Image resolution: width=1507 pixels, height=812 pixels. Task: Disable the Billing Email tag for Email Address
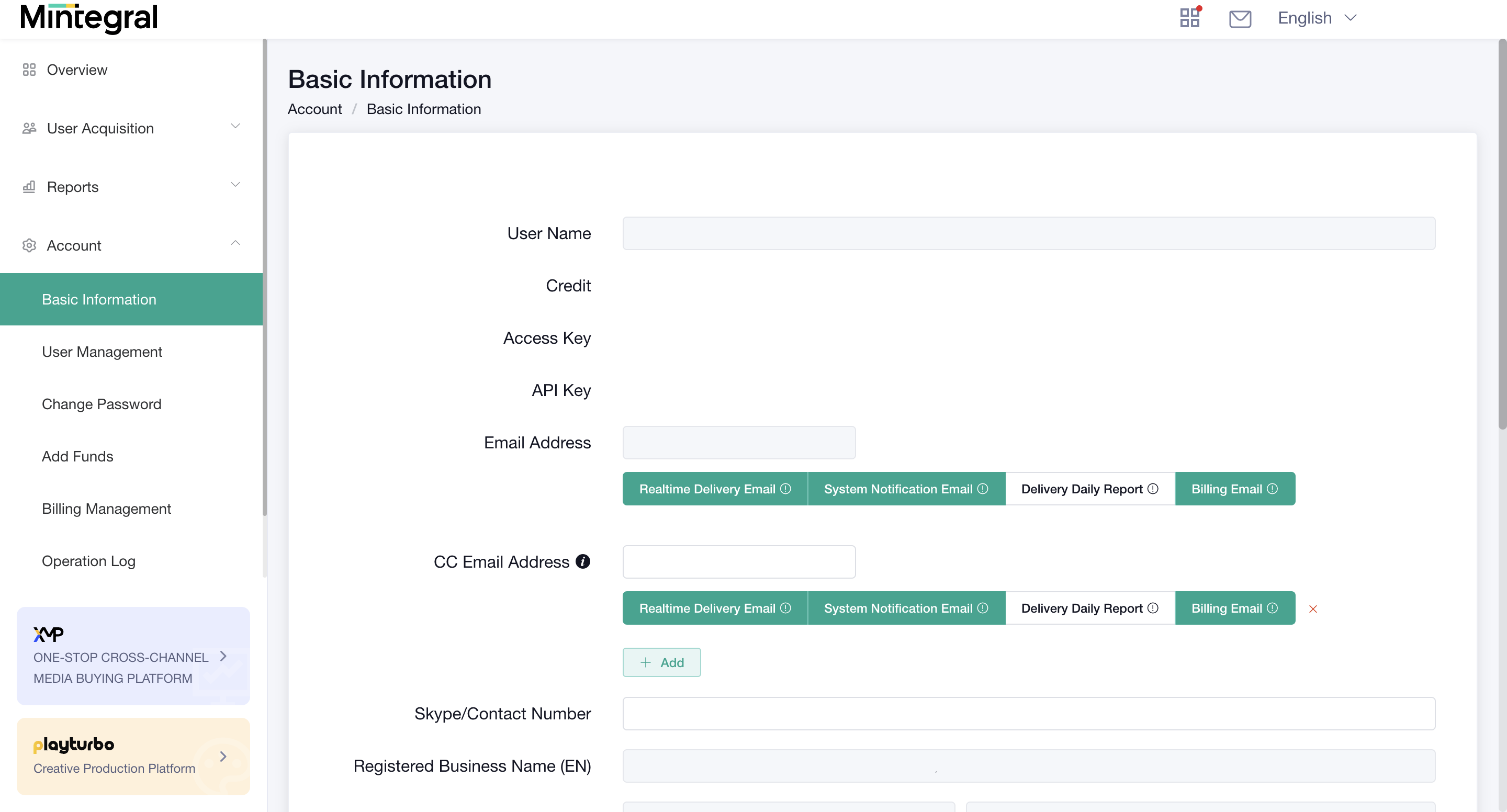(x=1234, y=489)
